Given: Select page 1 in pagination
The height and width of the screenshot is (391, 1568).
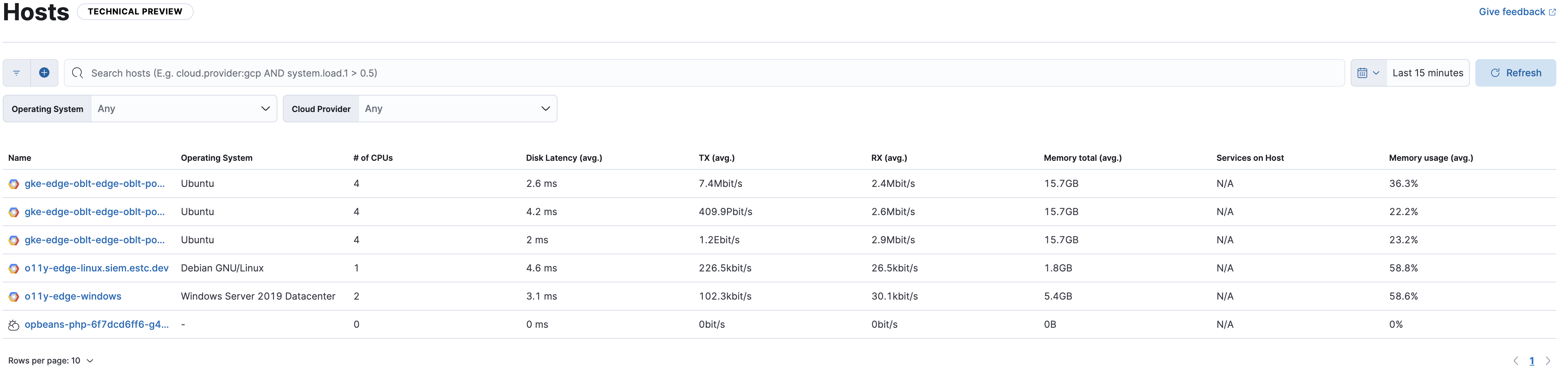Looking at the screenshot, I should pyautogui.click(x=1532, y=360).
